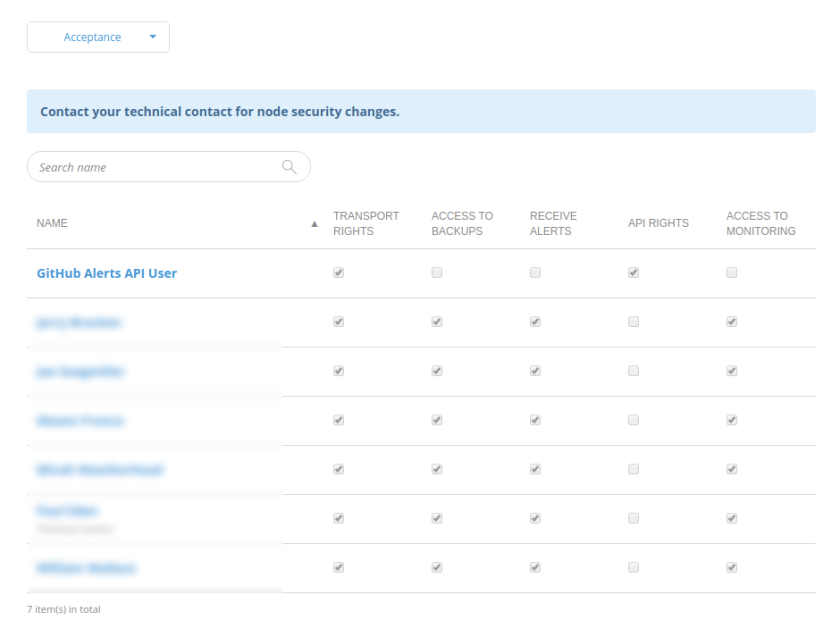Click the magnifying glass search icon
Screen dimensions: 840x637
[289, 167]
